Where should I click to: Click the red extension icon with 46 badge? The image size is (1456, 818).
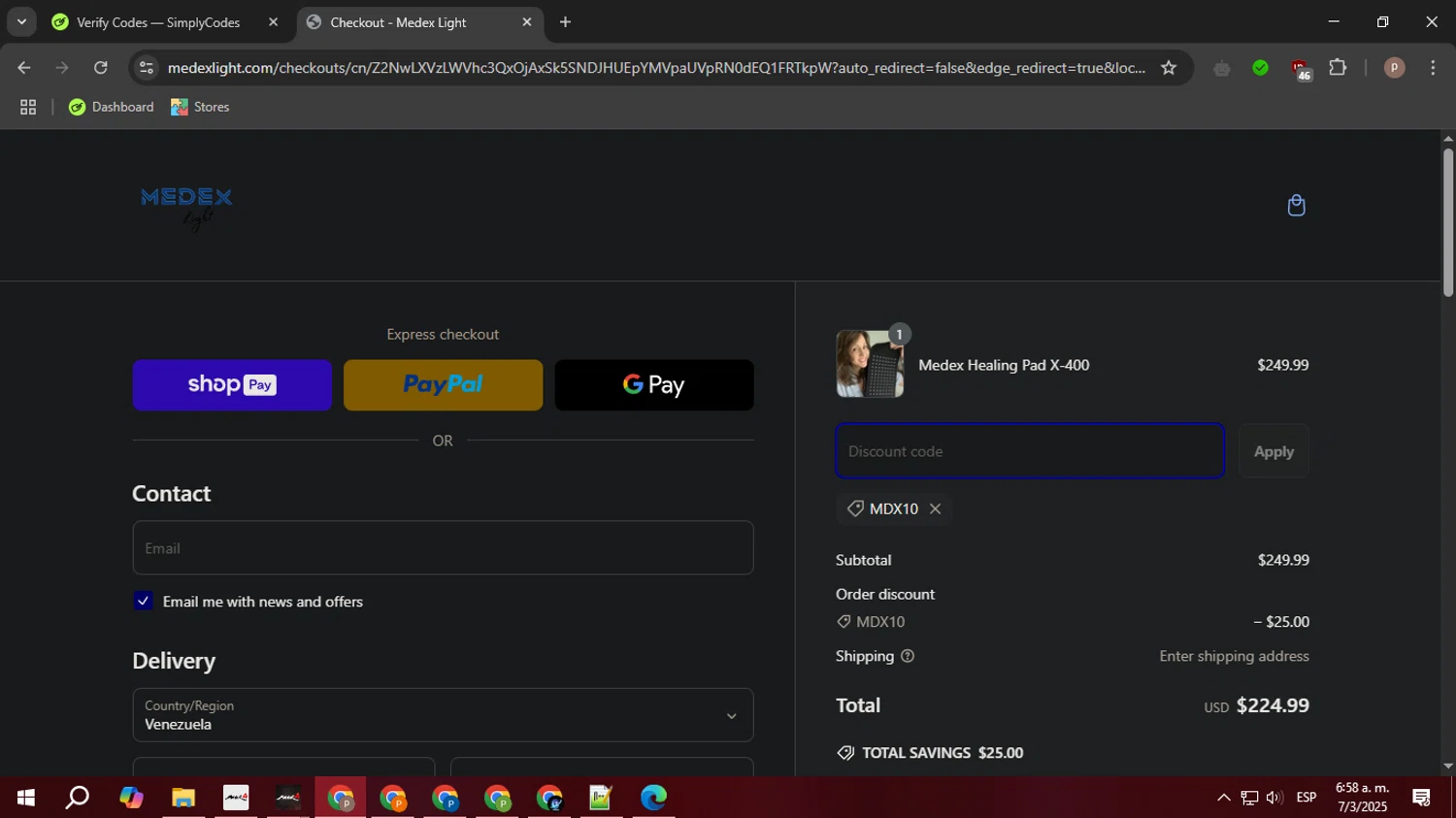point(1301,69)
